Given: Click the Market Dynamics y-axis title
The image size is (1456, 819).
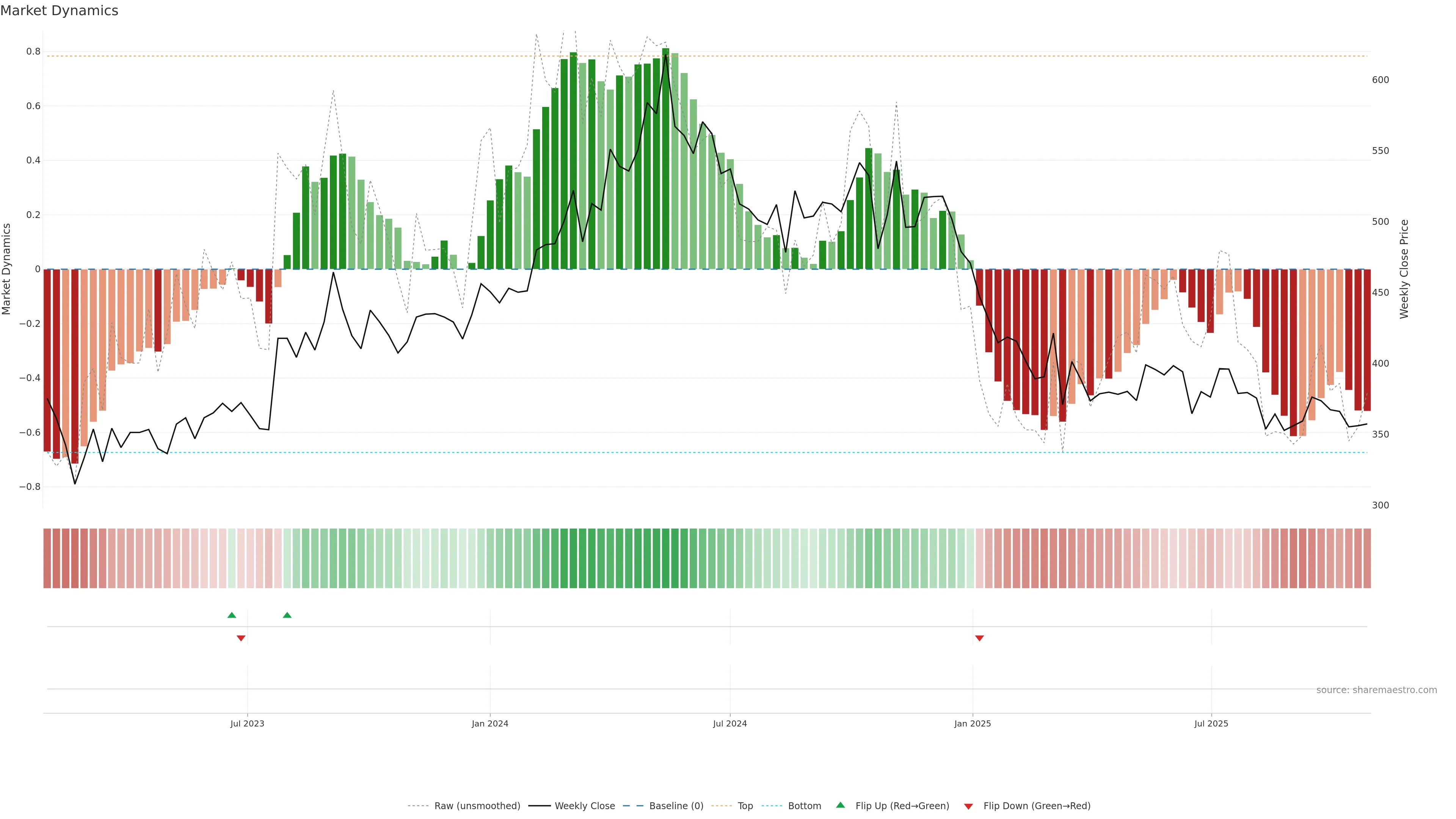Looking at the screenshot, I should click(7, 269).
